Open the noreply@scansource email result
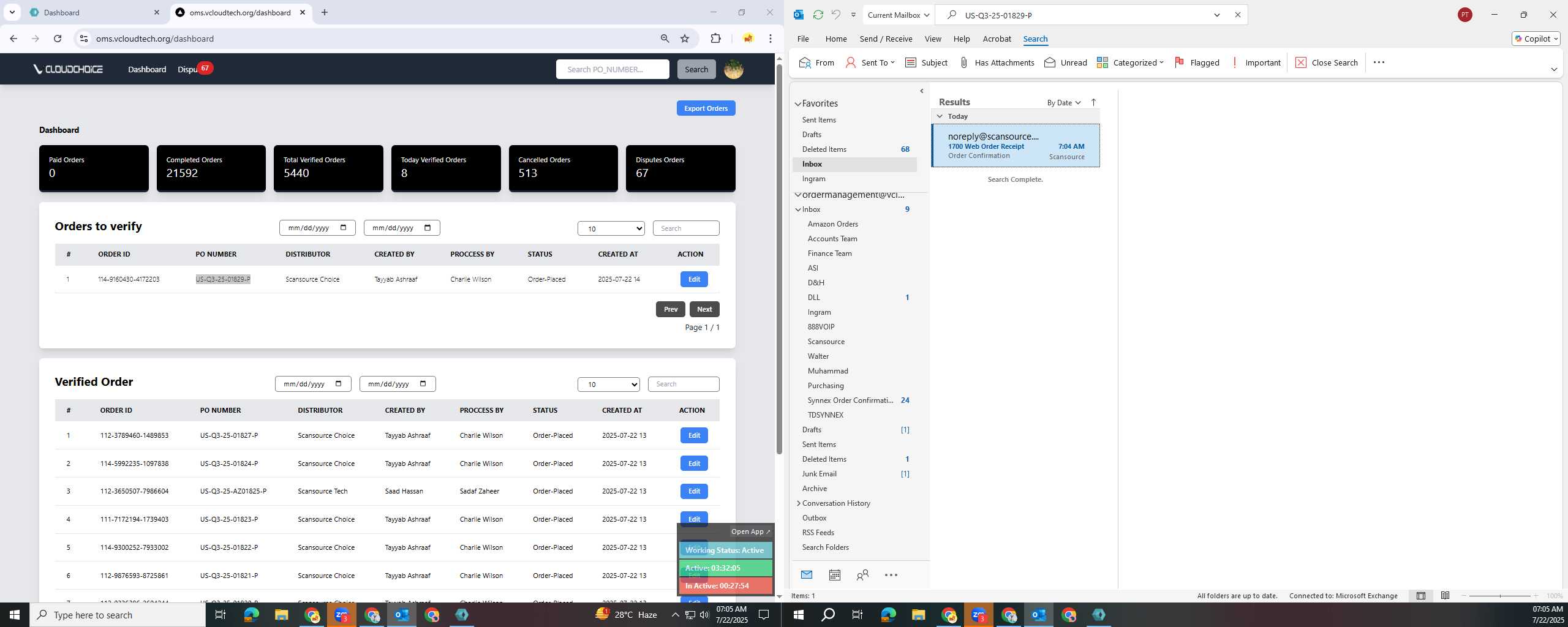The width and height of the screenshot is (1568, 627). click(1016, 146)
